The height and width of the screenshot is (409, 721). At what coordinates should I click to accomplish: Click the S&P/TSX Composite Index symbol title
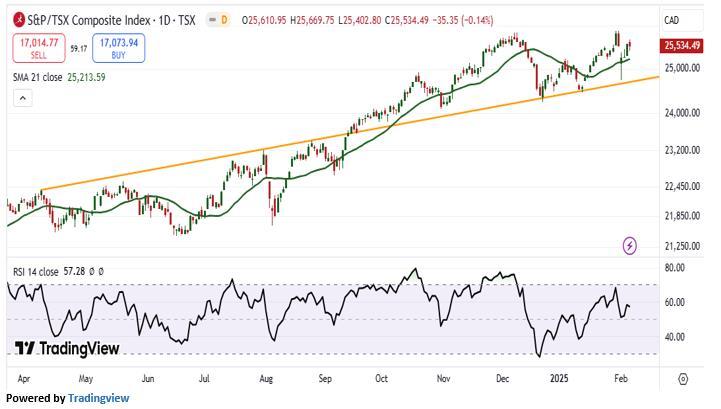pos(111,20)
